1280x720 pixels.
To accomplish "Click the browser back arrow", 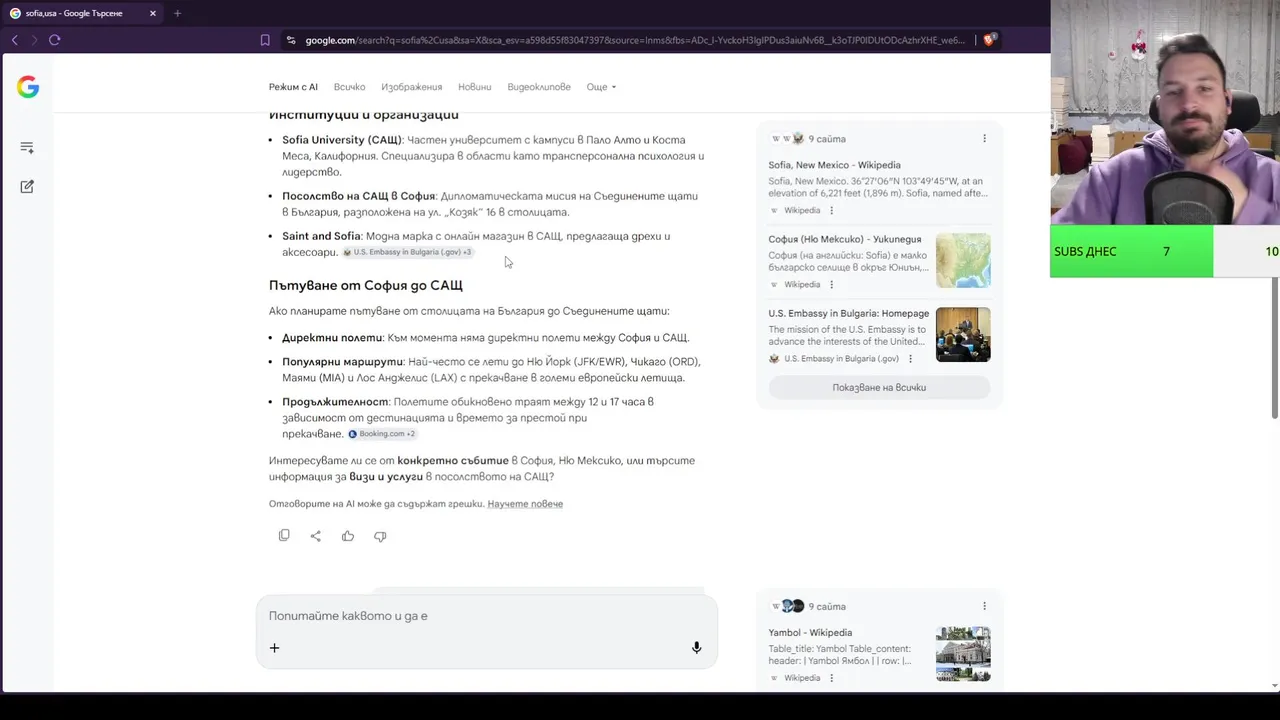I will [x=14, y=40].
